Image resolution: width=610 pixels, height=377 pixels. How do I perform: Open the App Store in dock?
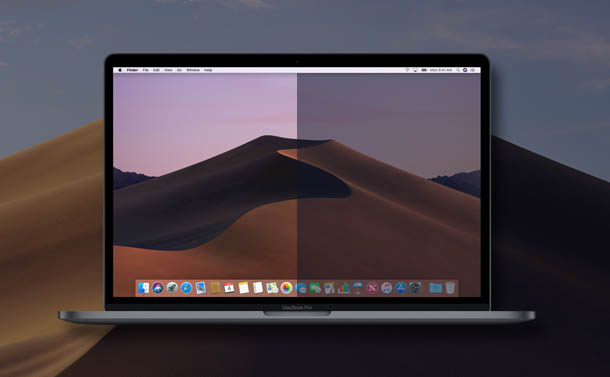click(401, 288)
